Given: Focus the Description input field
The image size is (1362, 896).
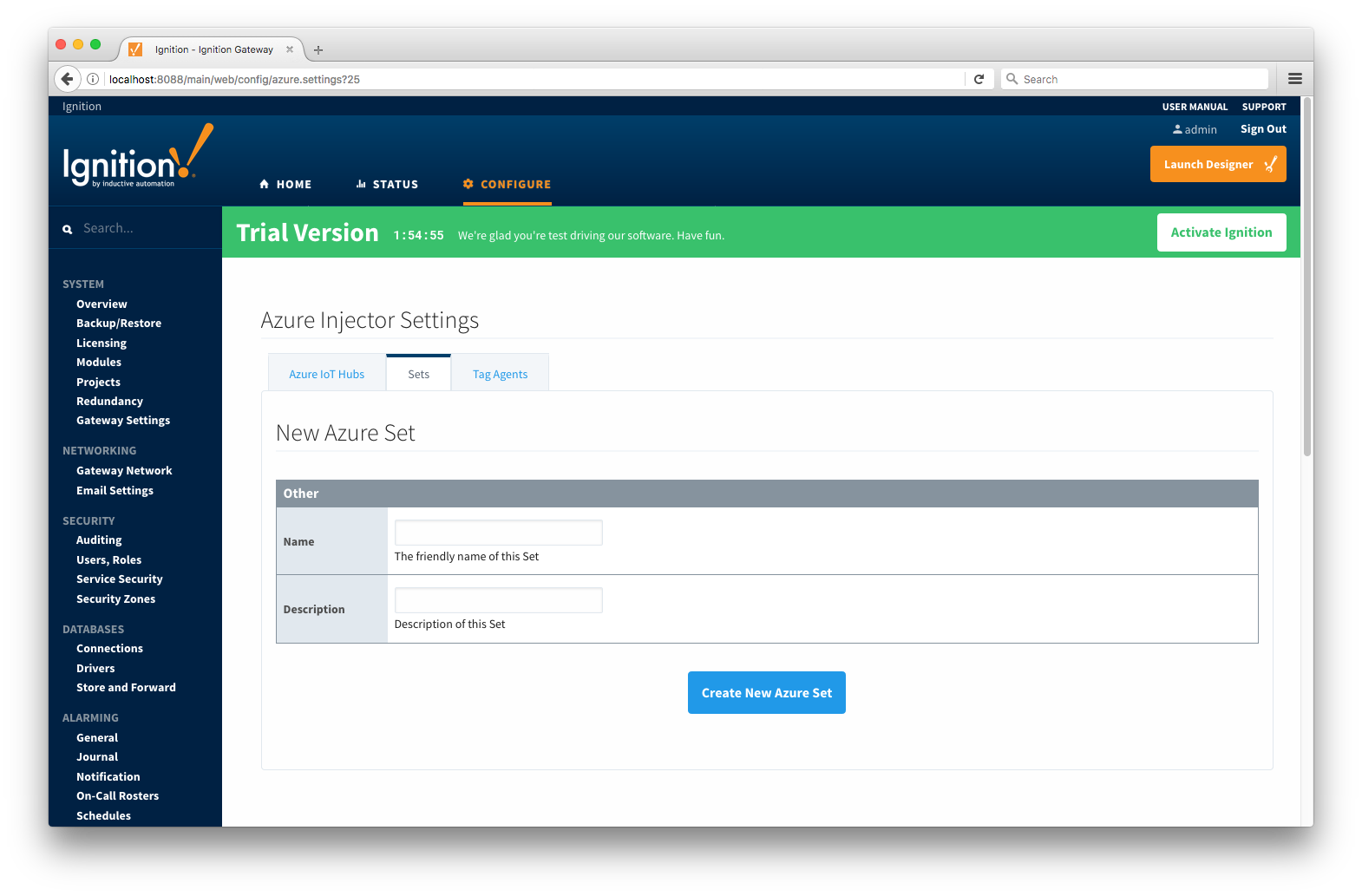Looking at the screenshot, I should (x=498, y=600).
